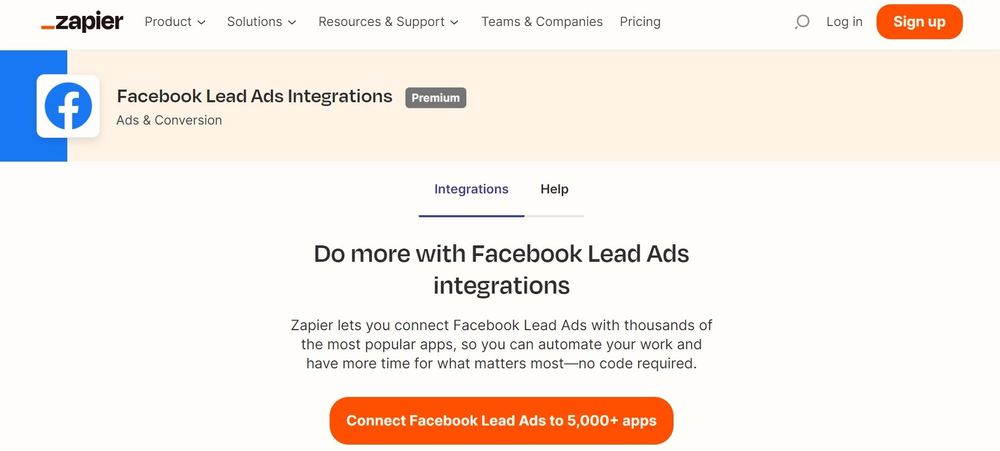Expand the Resources & Support chevron
Image resolution: width=1000 pixels, height=451 pixels.
(x=454, y=22)
